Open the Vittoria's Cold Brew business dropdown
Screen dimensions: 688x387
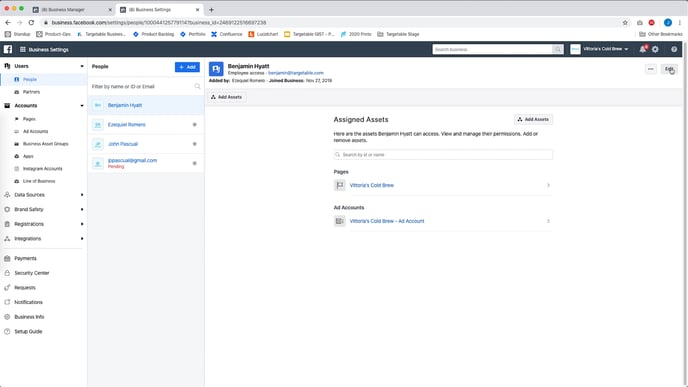pos(599,49)
